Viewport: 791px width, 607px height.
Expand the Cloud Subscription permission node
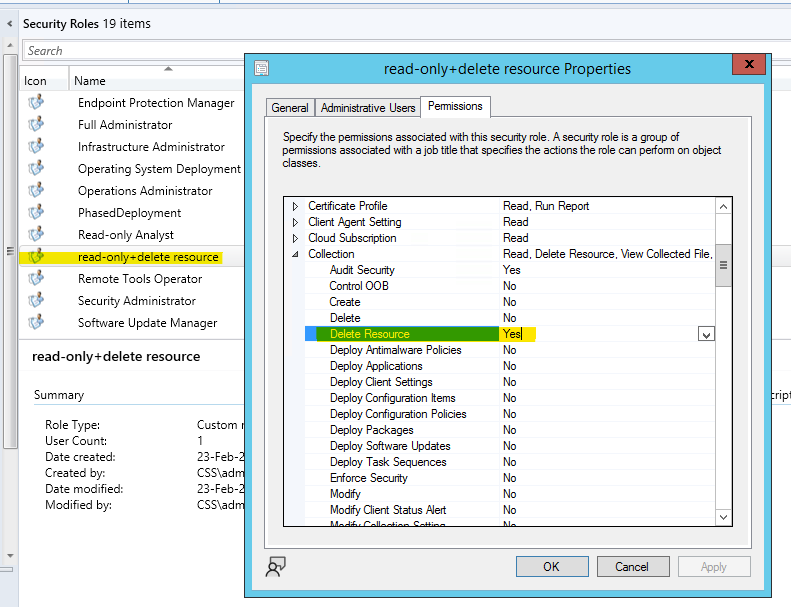[x=296, y=238]
